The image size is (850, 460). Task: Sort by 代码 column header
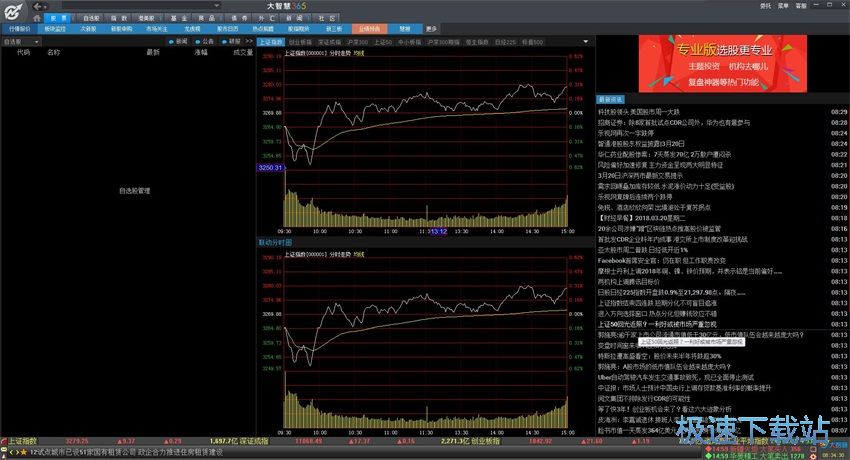click(x=23, y=53)
